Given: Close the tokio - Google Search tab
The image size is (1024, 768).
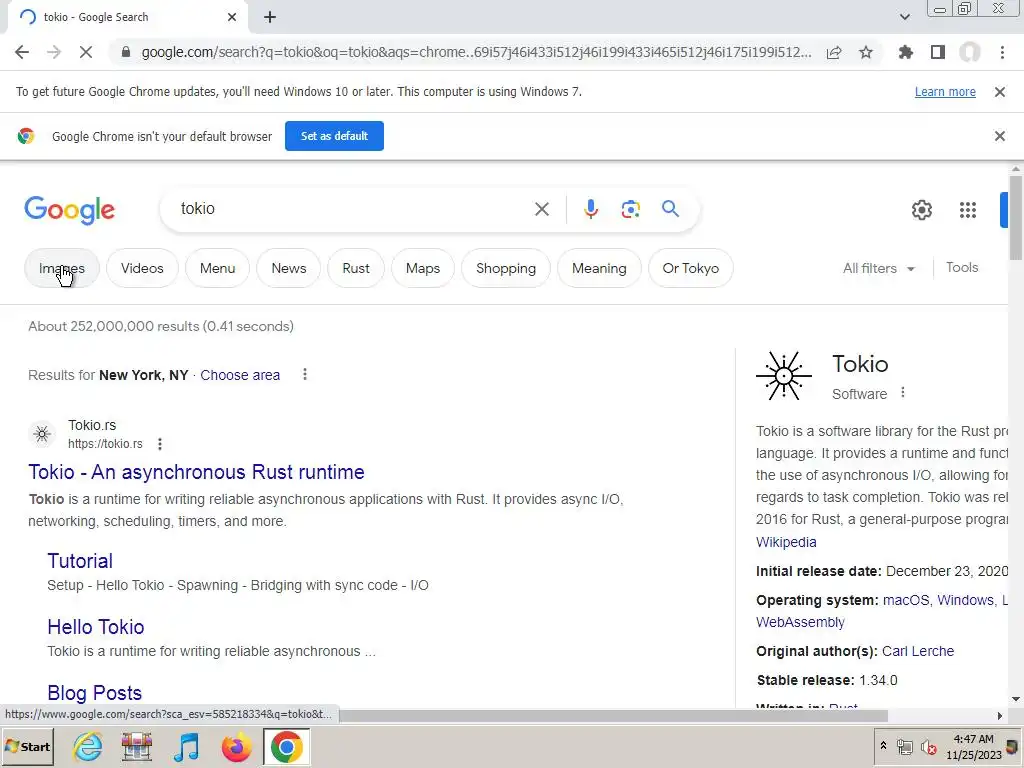Looking at the screenshot, I should point(232,17).
